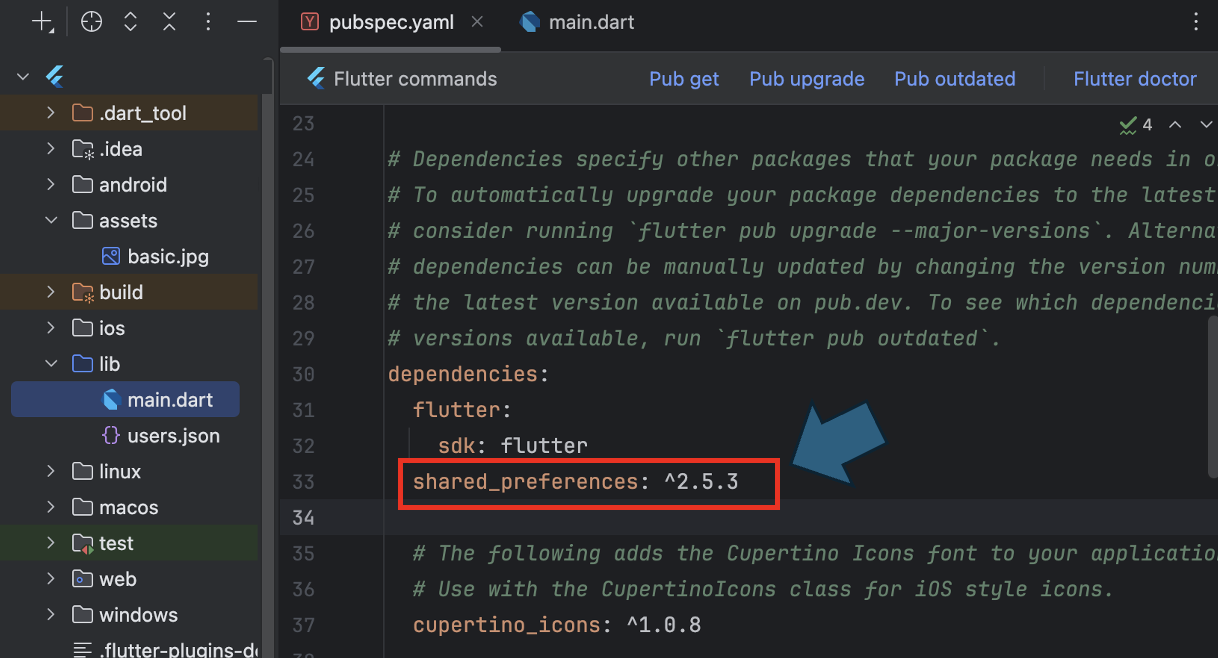The image size is (1218, 658).
Task: Collapse the assets folder
Action: tap(51, 221)
